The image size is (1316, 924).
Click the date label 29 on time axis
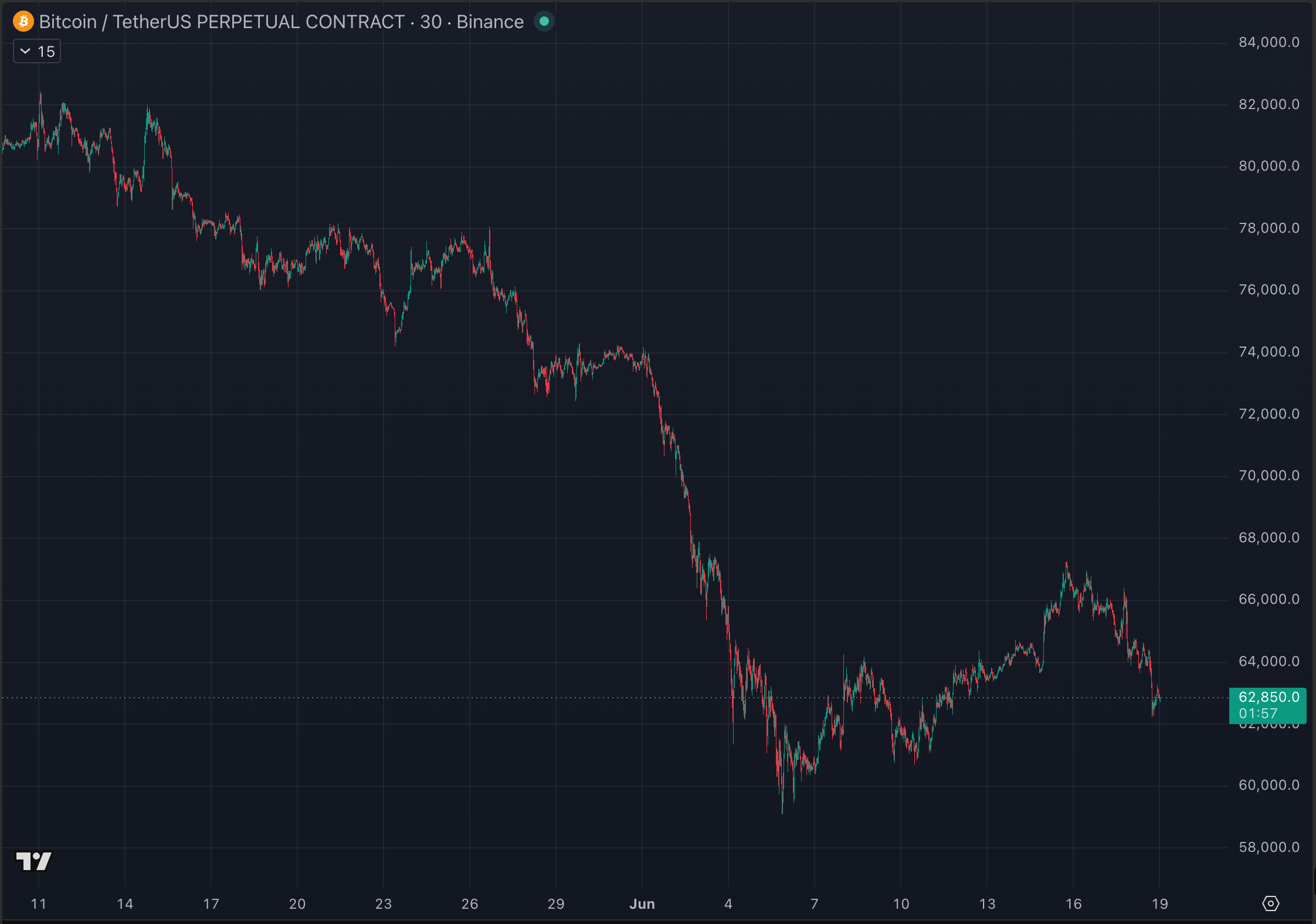click(x=556, y=904)
